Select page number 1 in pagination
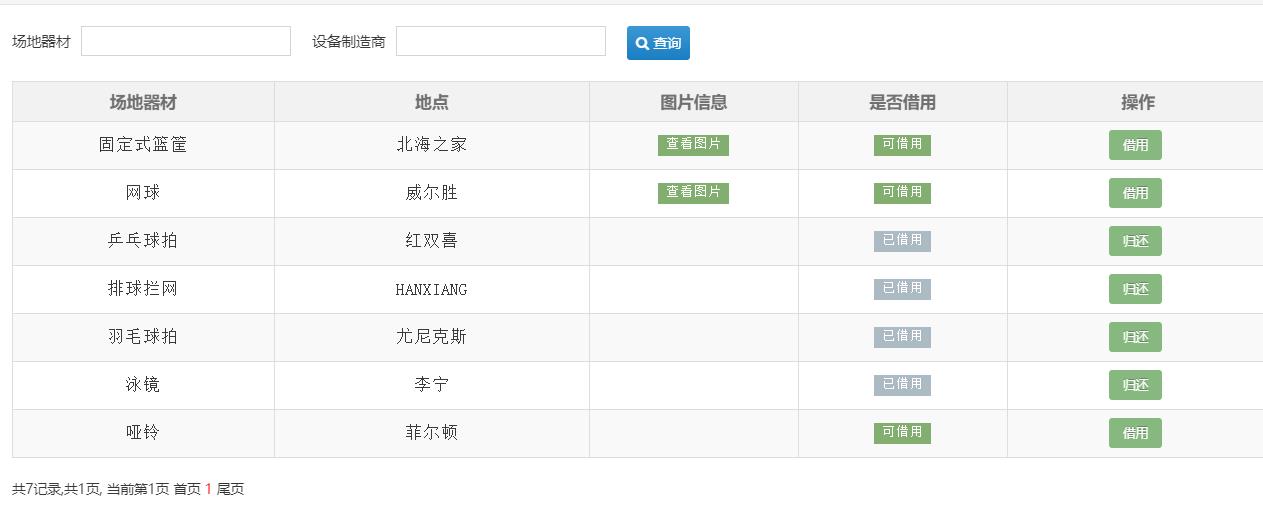 tap(209, 489)
